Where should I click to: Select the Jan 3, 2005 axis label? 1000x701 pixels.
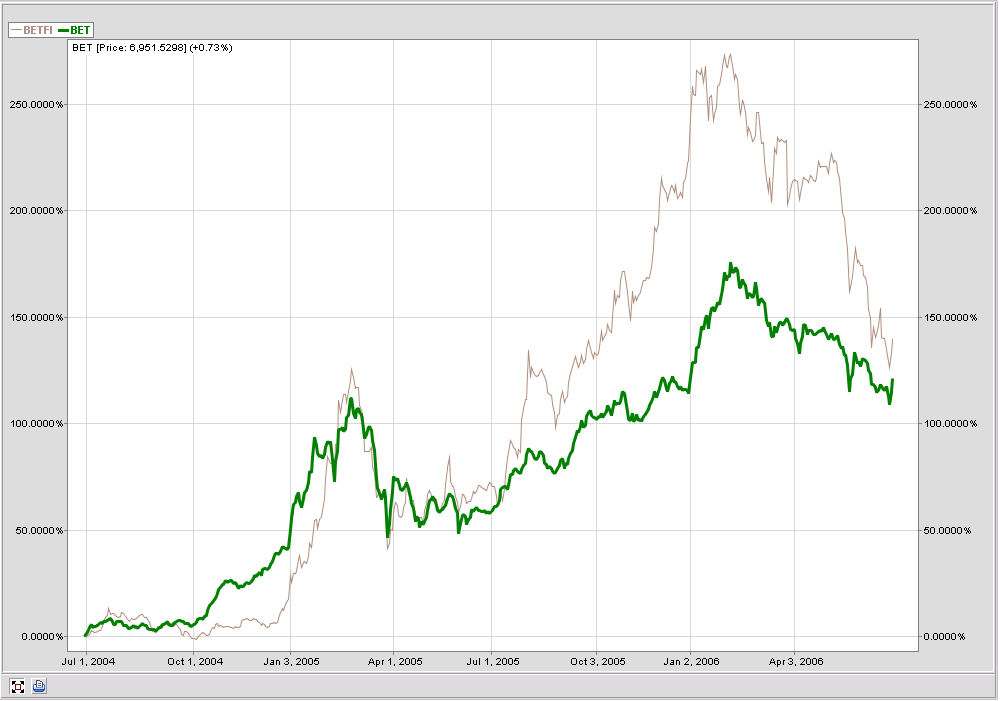point(291,661)
